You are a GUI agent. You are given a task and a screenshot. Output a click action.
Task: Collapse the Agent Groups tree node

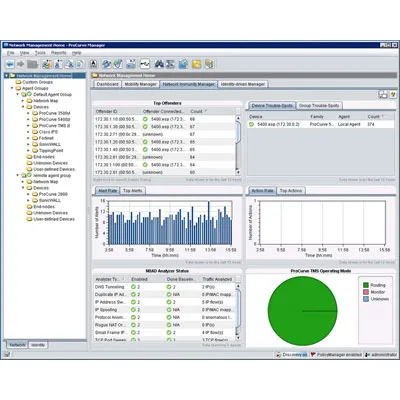pyautogui.click(x=12, y=88)
